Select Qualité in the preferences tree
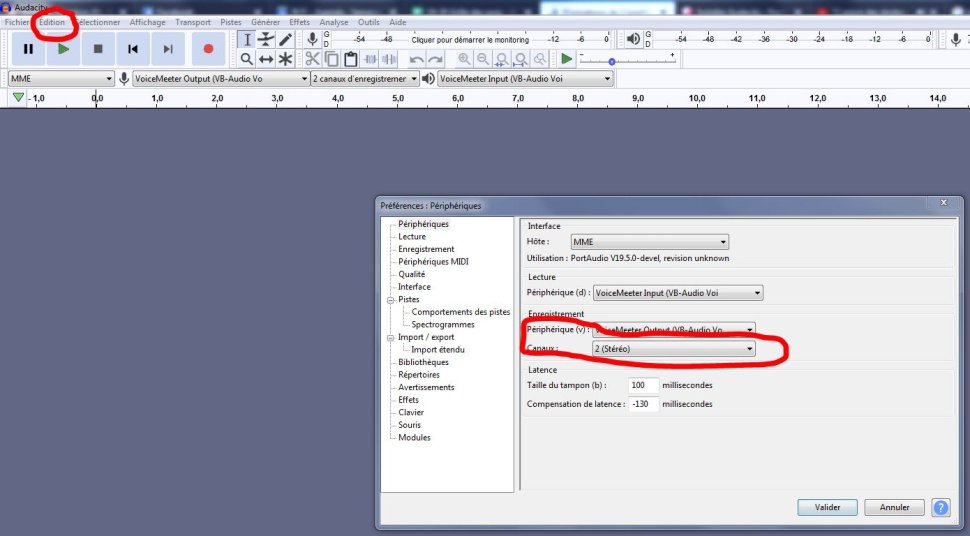The image size is (970, 536). 411,274
